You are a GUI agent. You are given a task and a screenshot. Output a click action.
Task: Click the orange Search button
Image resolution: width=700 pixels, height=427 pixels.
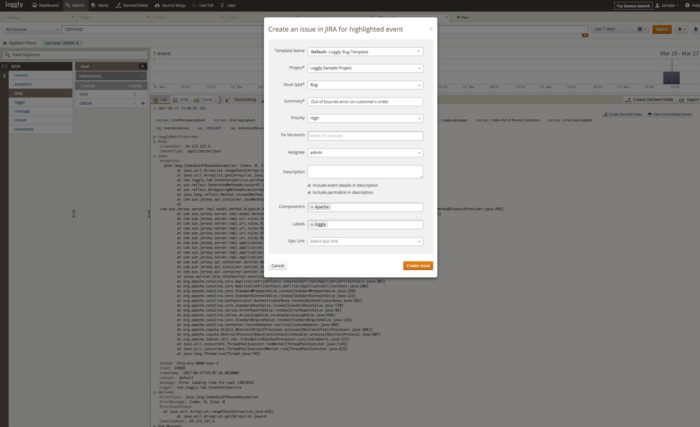pyautogui.click(x=662, y=29)
